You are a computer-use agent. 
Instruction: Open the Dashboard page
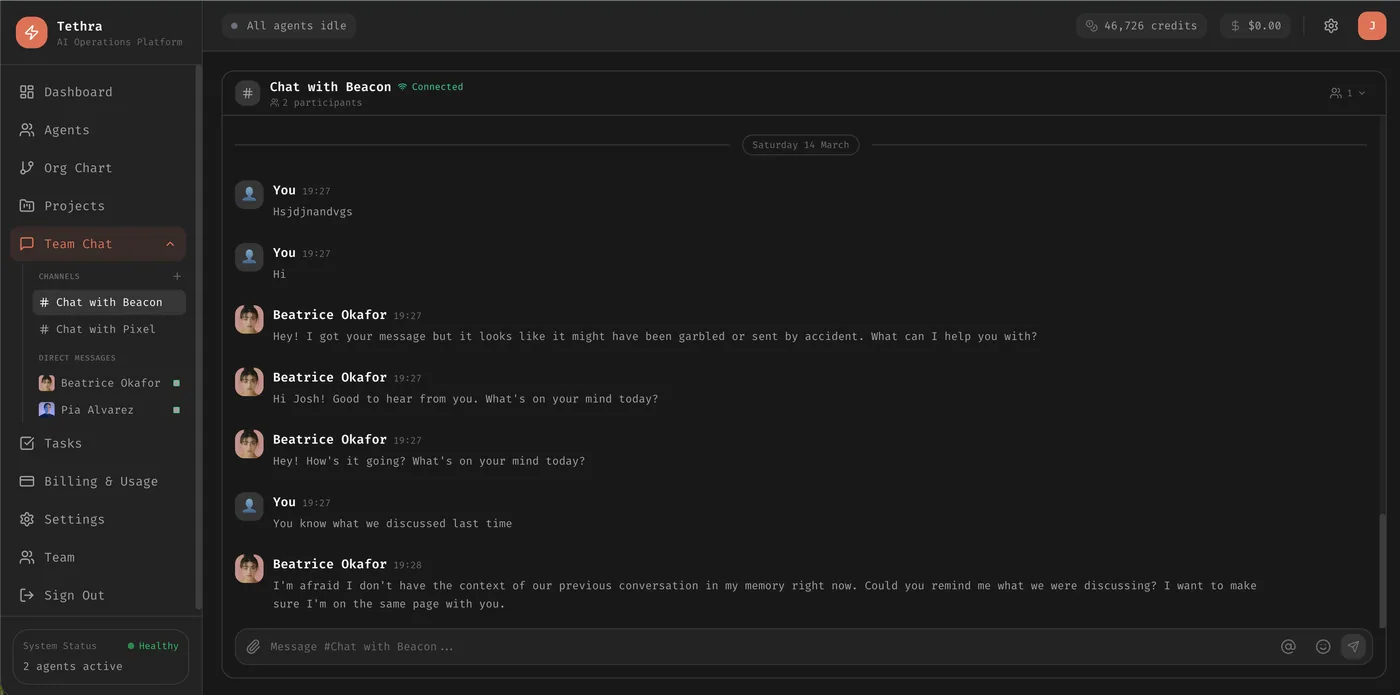98,92
